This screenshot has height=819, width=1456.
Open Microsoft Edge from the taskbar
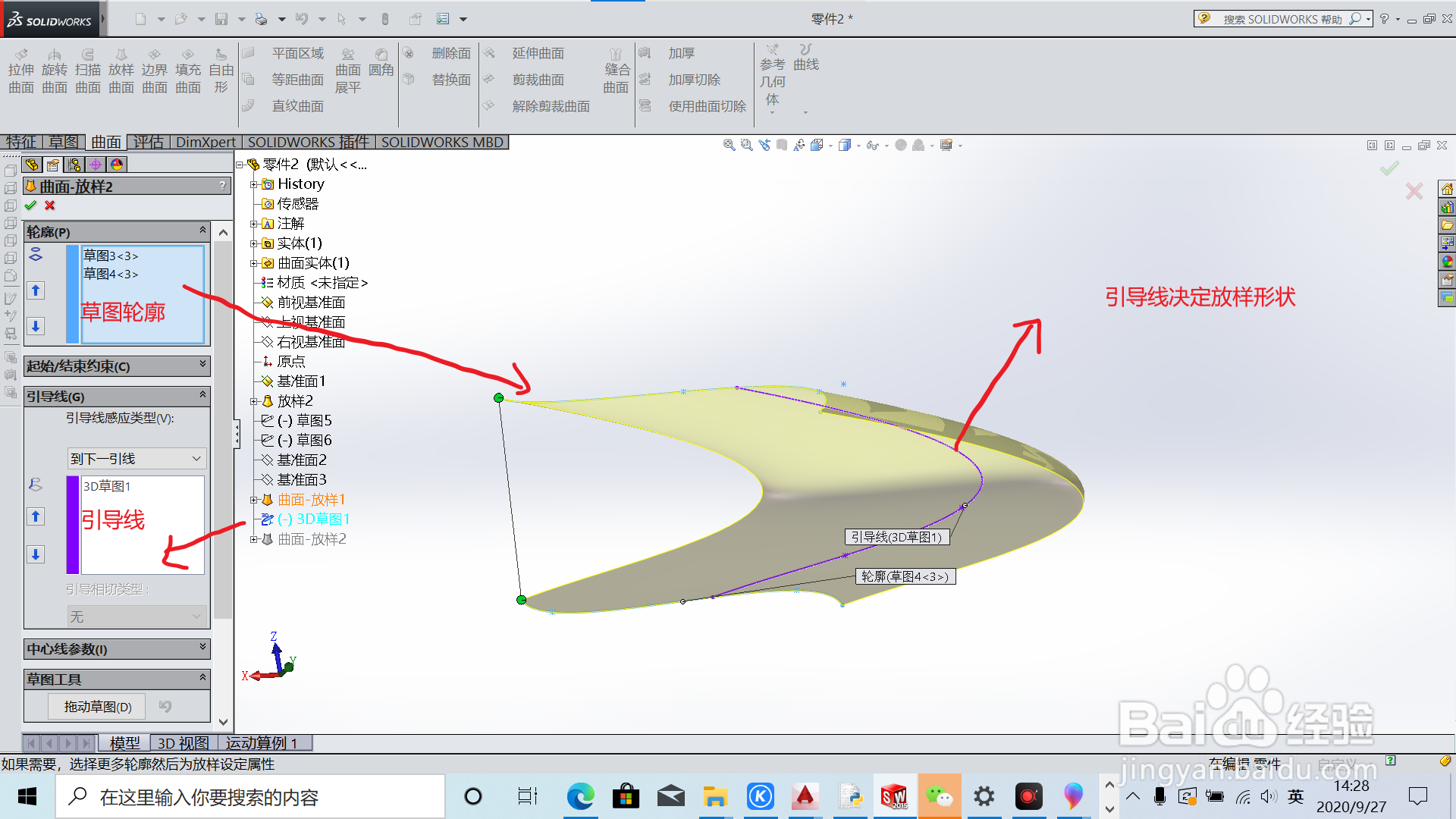tap(581, 796)
